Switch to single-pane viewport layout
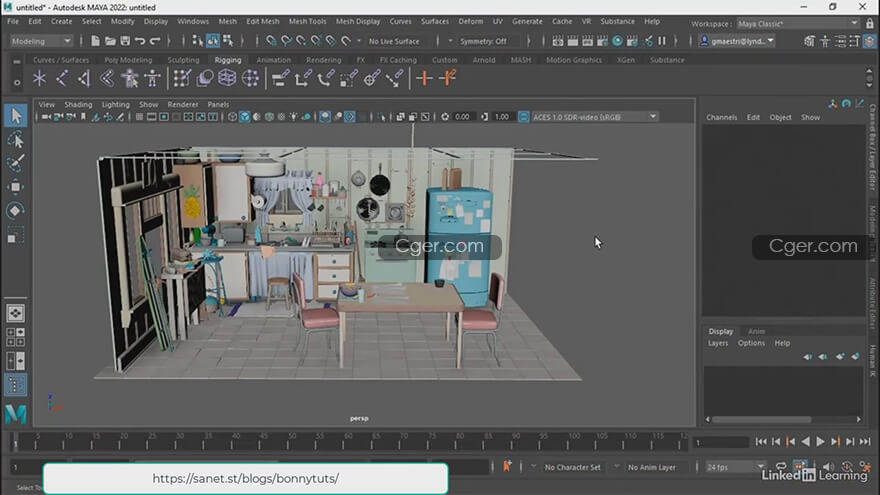 [16, 313]
